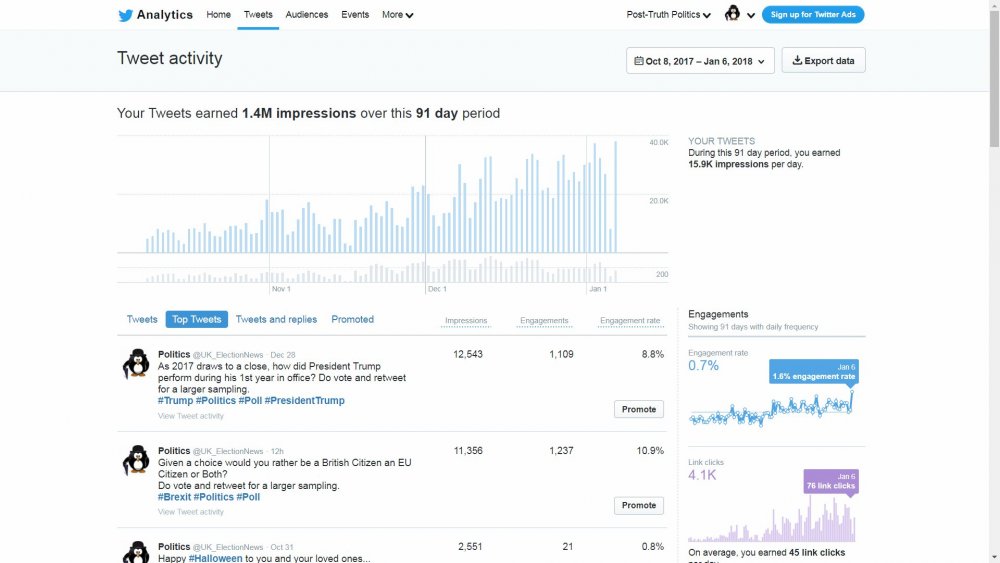Click the Jan 6 engagement rate chart marker

coord(854,390)
